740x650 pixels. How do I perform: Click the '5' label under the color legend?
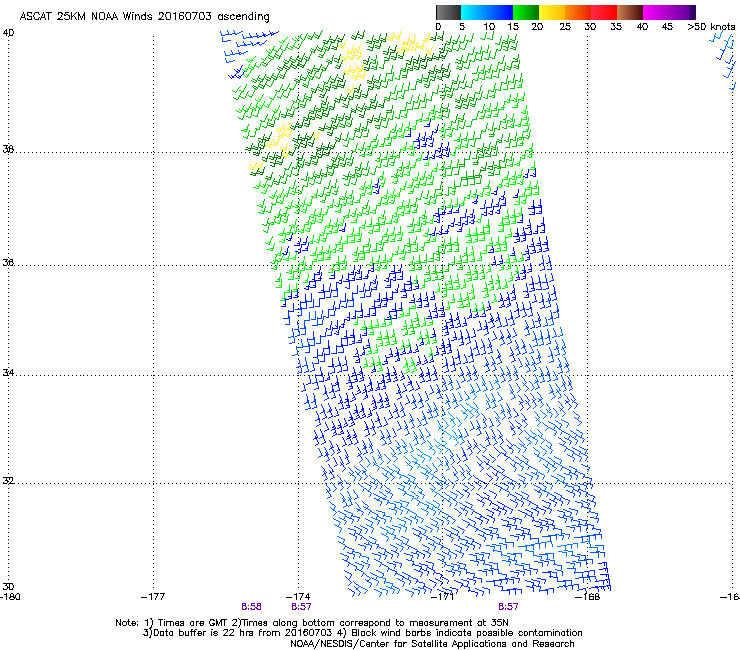(x=462, y=26)
